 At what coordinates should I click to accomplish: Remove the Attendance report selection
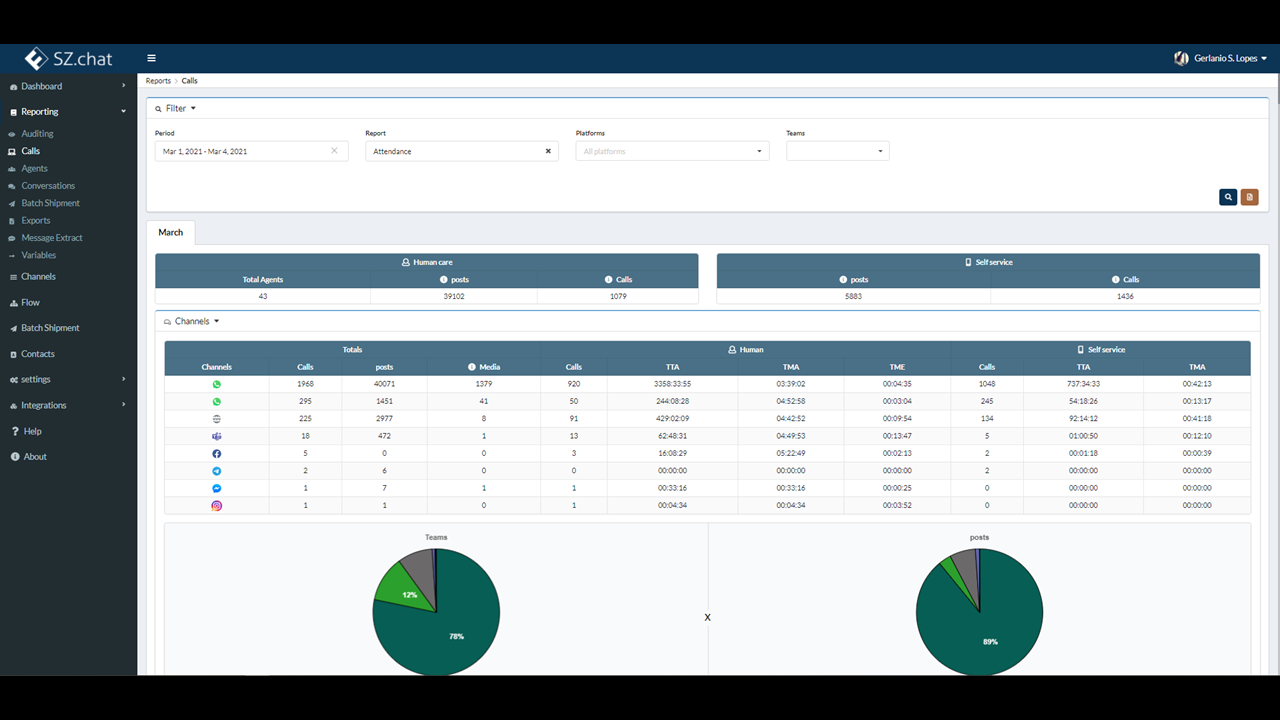pos(548,151)
